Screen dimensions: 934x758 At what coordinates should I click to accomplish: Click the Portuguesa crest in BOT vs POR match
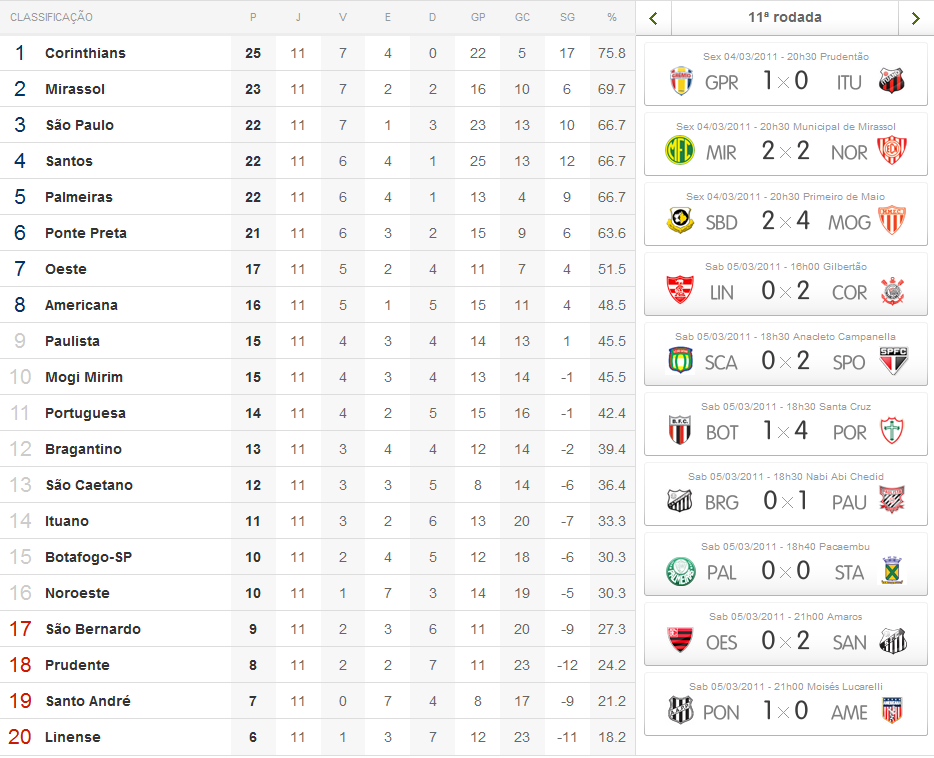(891, 431)
